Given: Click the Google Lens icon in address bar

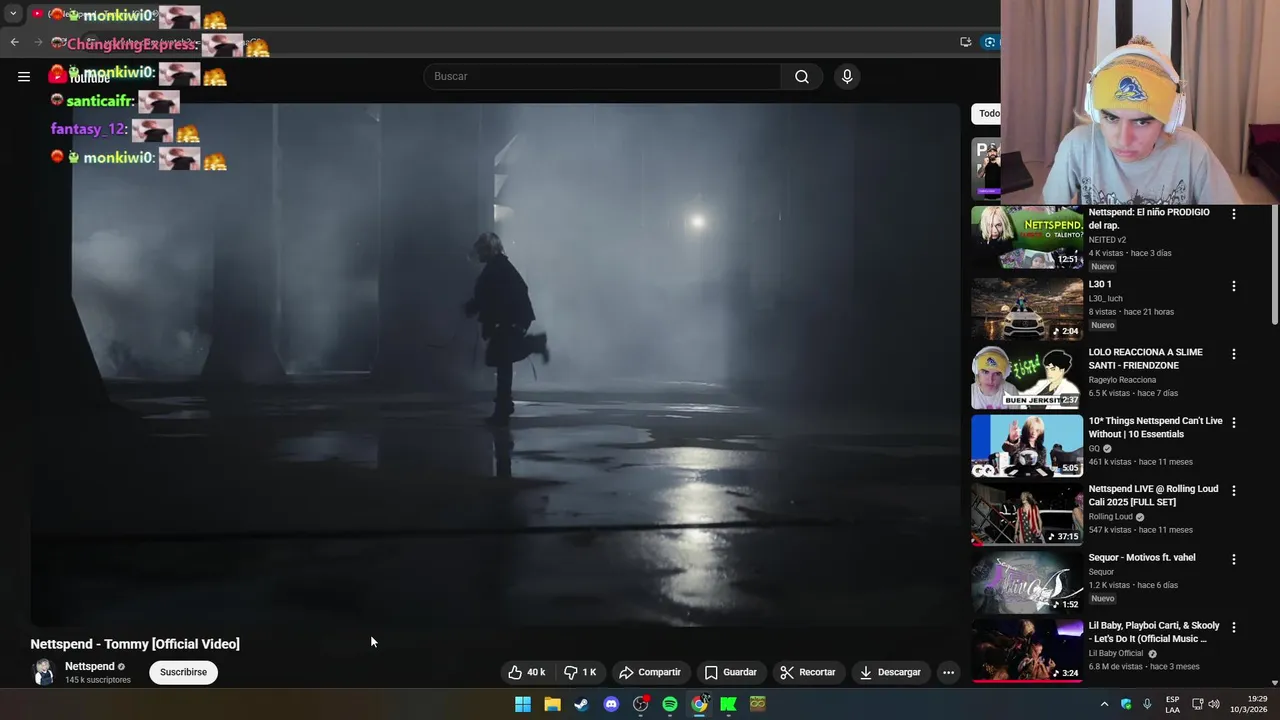Looking at the screenshot, I should [x=989, y=42].
